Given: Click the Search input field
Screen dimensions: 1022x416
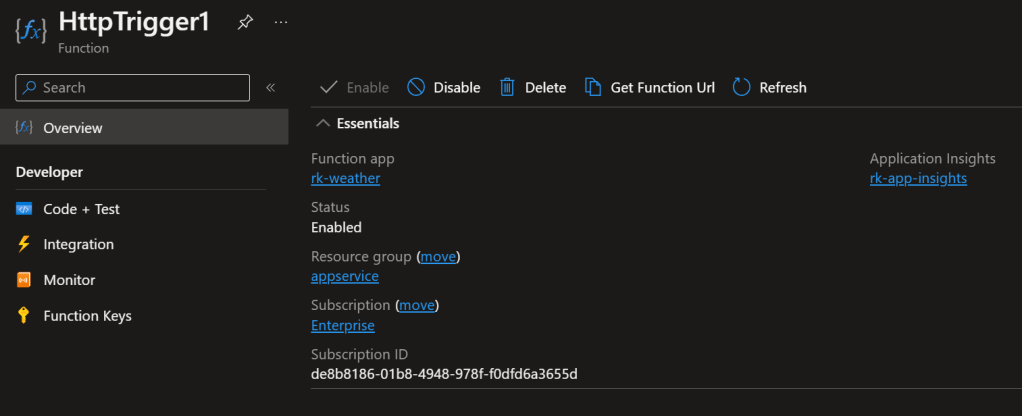Looking at the screenshot, I should 133,88.
